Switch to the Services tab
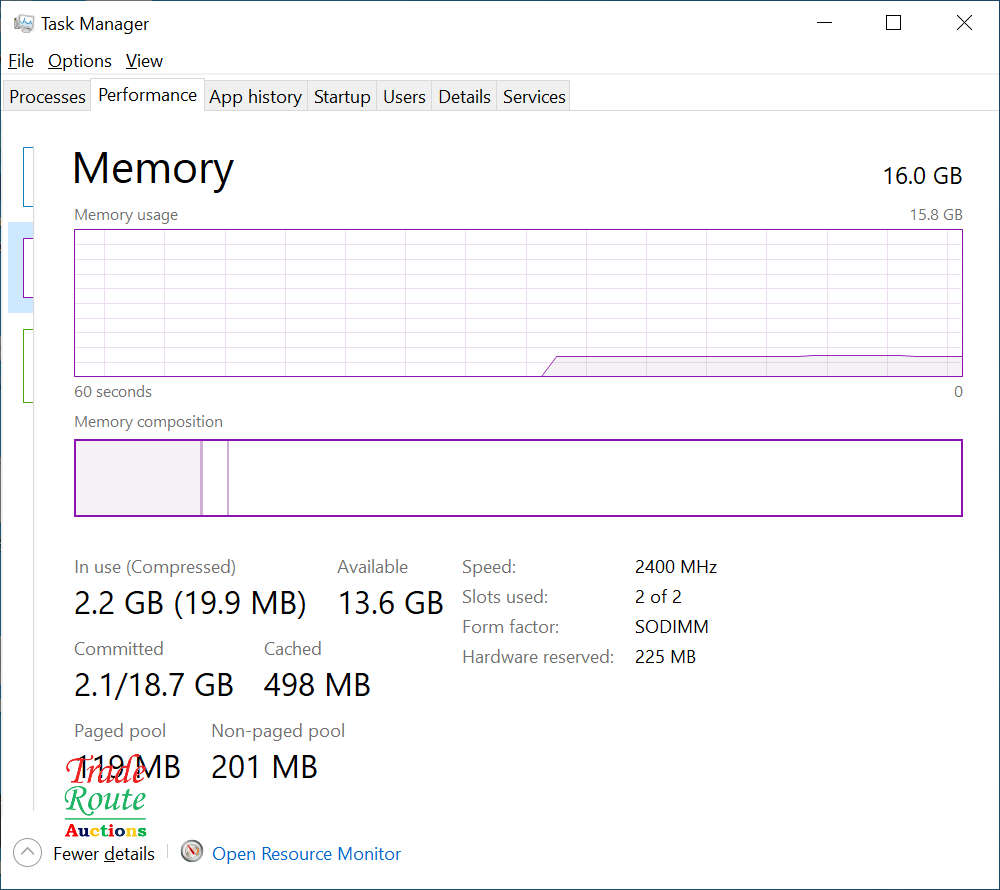The height and width of the screenshot is (890, 1000). click(534, 97)
